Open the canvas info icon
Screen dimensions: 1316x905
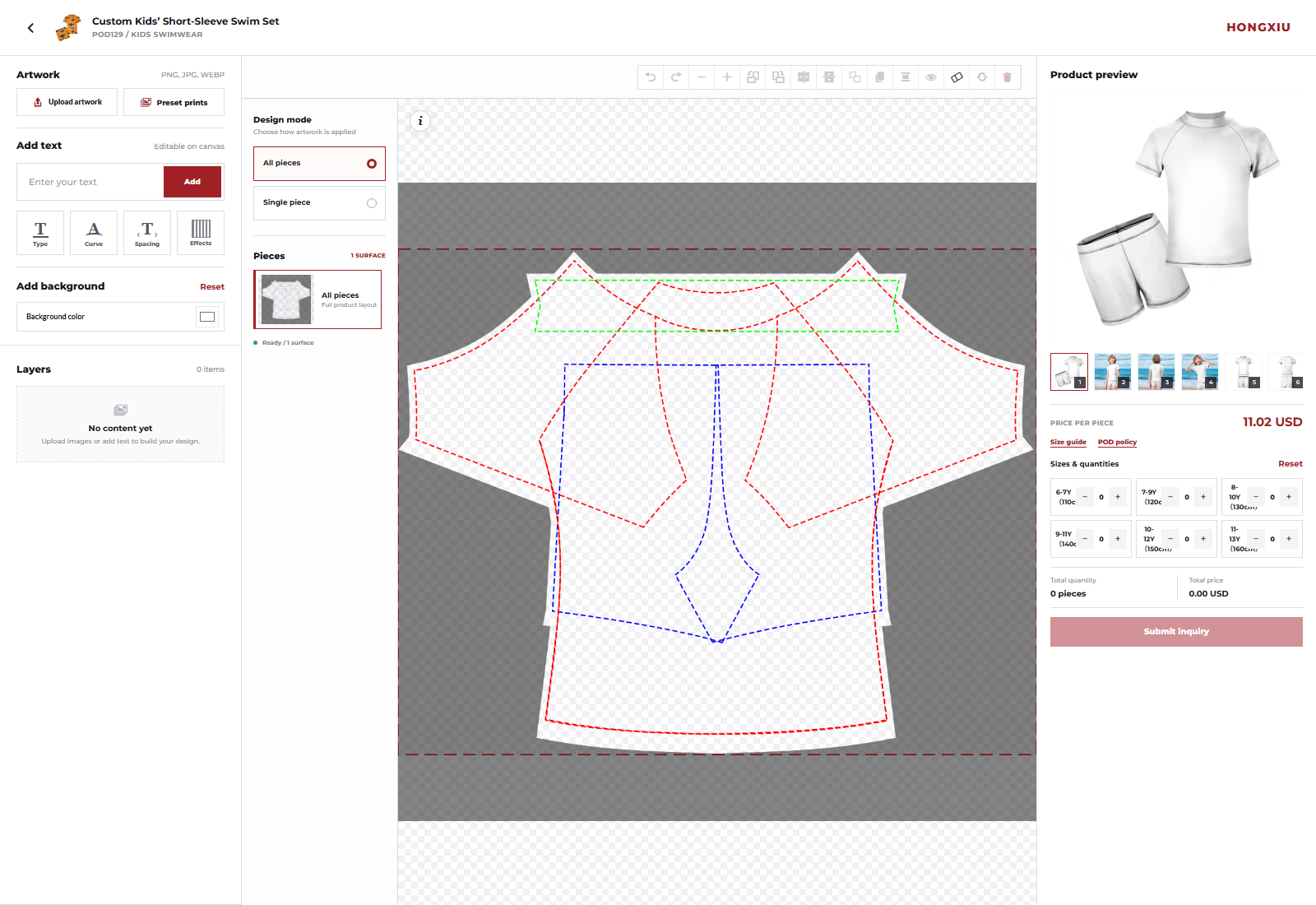click(420, 121)
